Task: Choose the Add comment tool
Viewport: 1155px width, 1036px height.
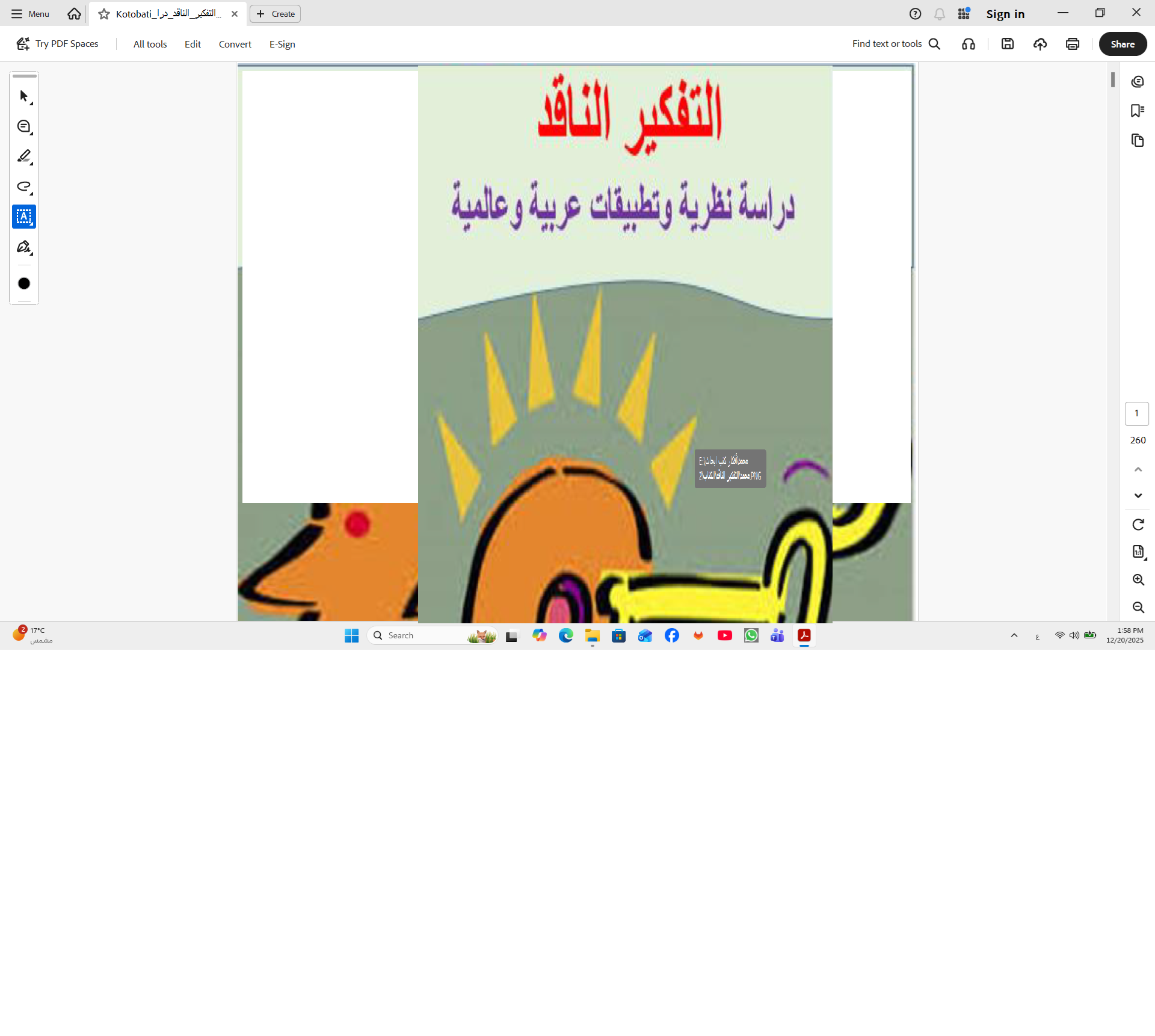Action: pos(24,127)
